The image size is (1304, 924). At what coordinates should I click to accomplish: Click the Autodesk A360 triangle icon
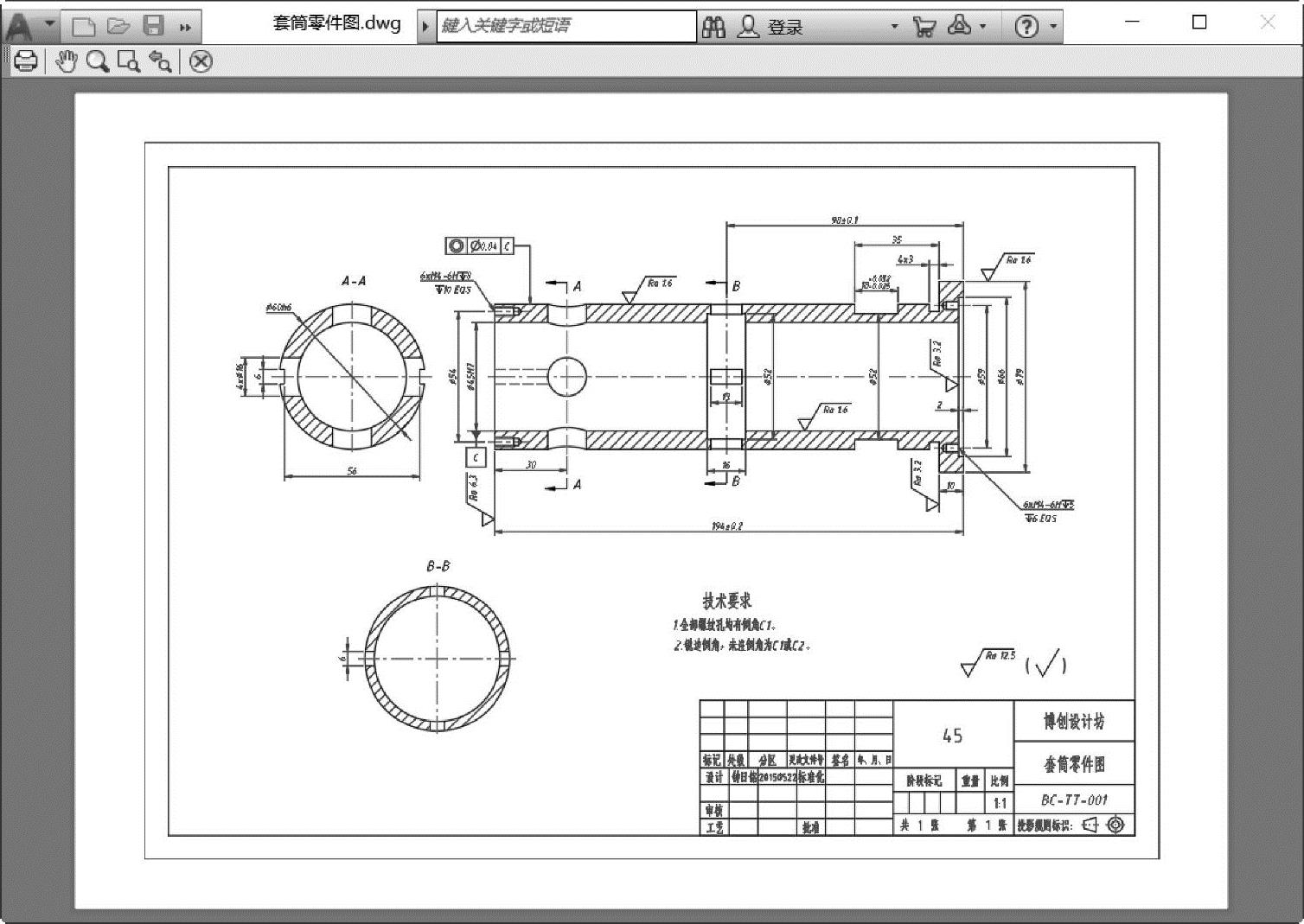959,26
